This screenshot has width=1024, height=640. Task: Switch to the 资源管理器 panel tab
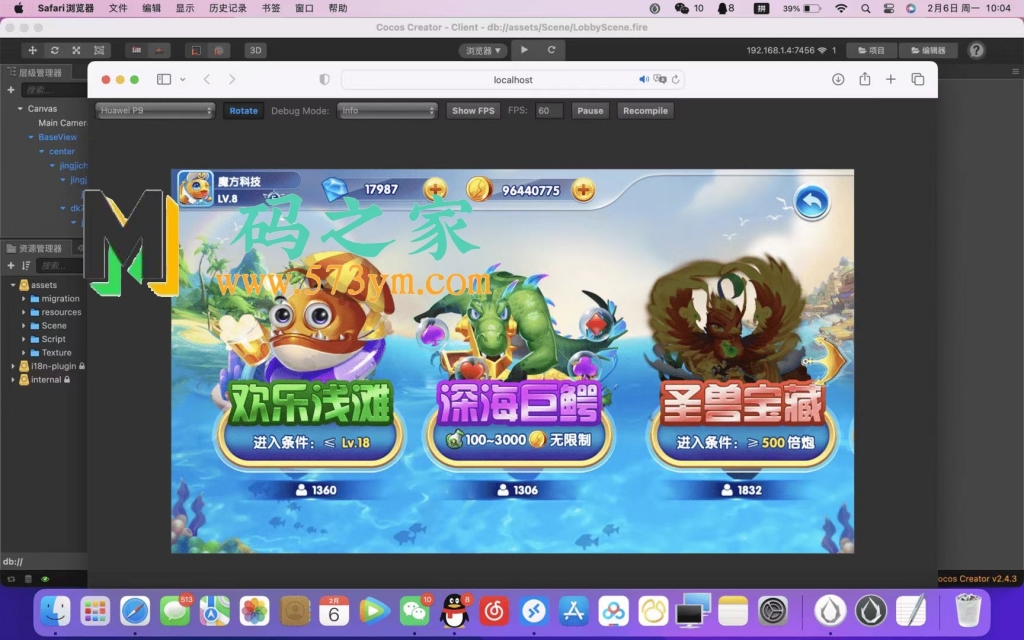tap(35, 248)
